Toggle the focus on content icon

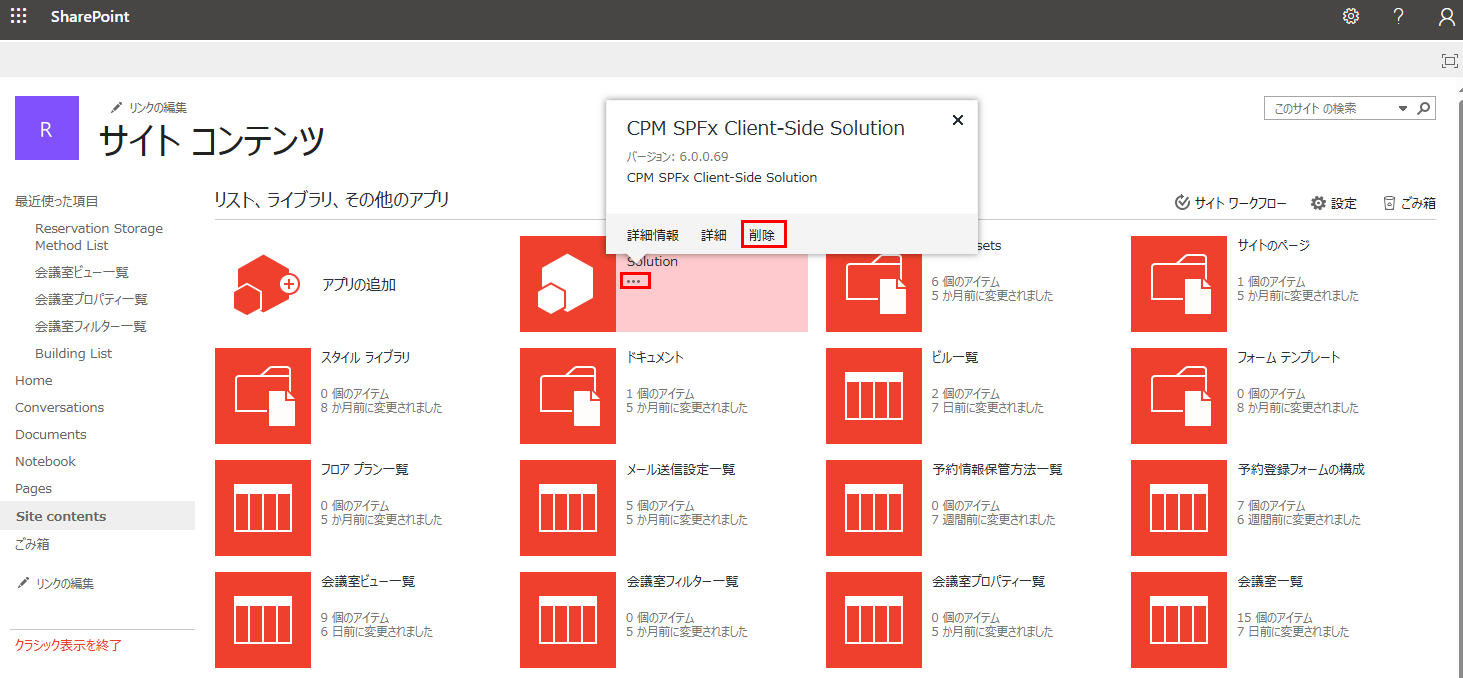tap(1449, 61)
